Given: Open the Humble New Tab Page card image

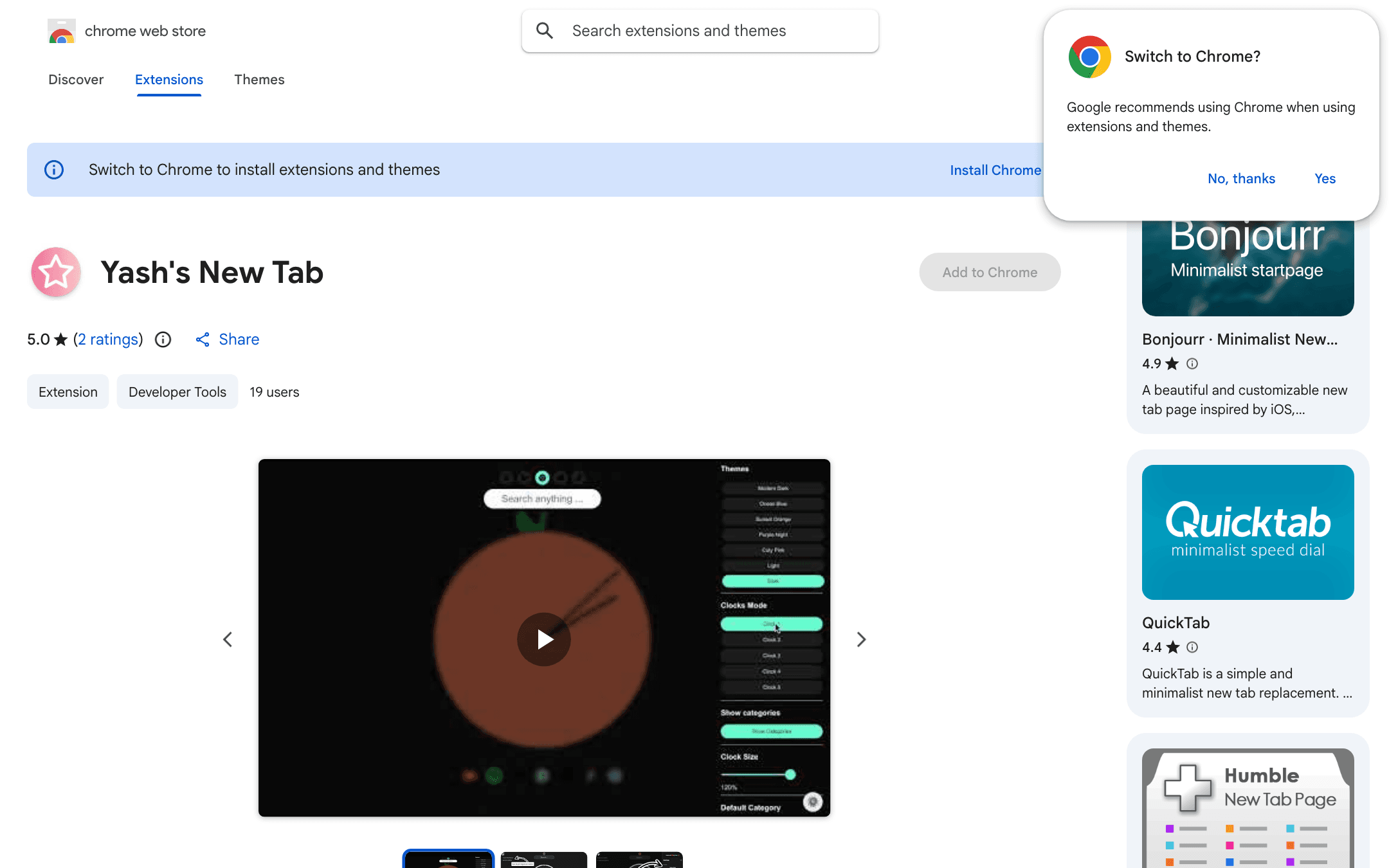Looking at the screenshot, I should coord(1248,808).
